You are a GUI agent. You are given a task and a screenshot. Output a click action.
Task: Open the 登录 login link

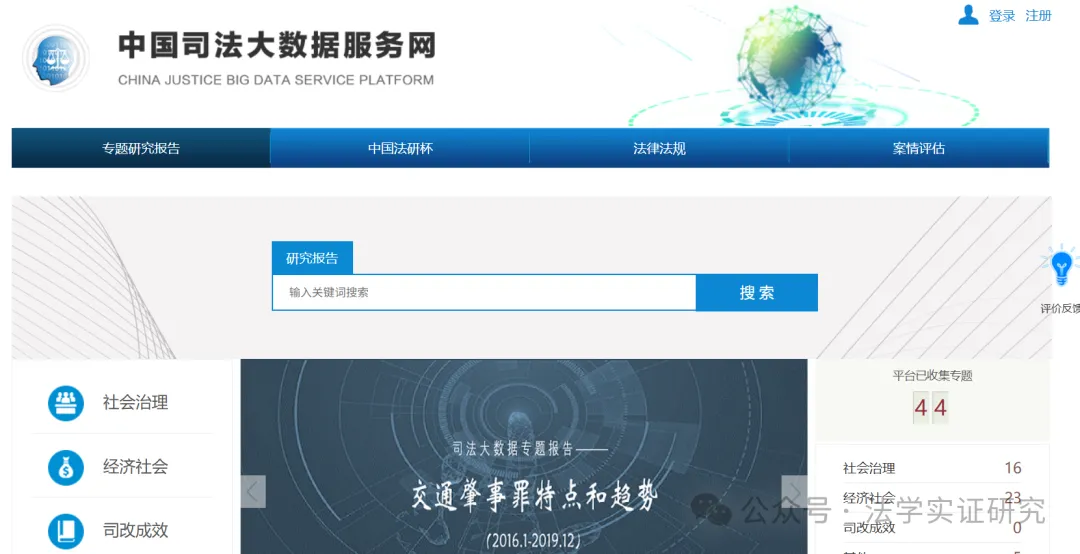[1001, 16]
